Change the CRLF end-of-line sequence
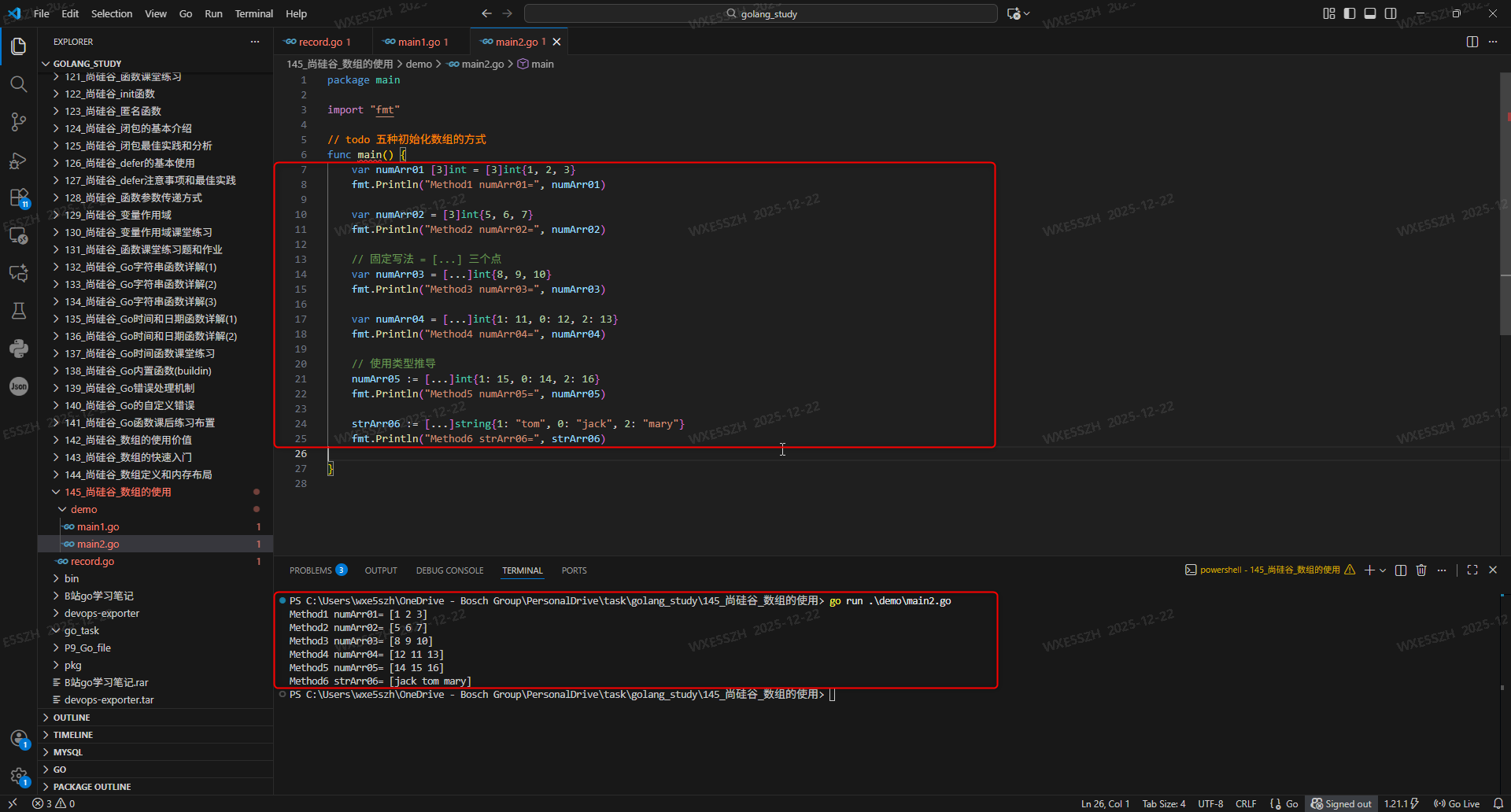Screen dimensions: 1511x812 click(x=1246, y=803)
